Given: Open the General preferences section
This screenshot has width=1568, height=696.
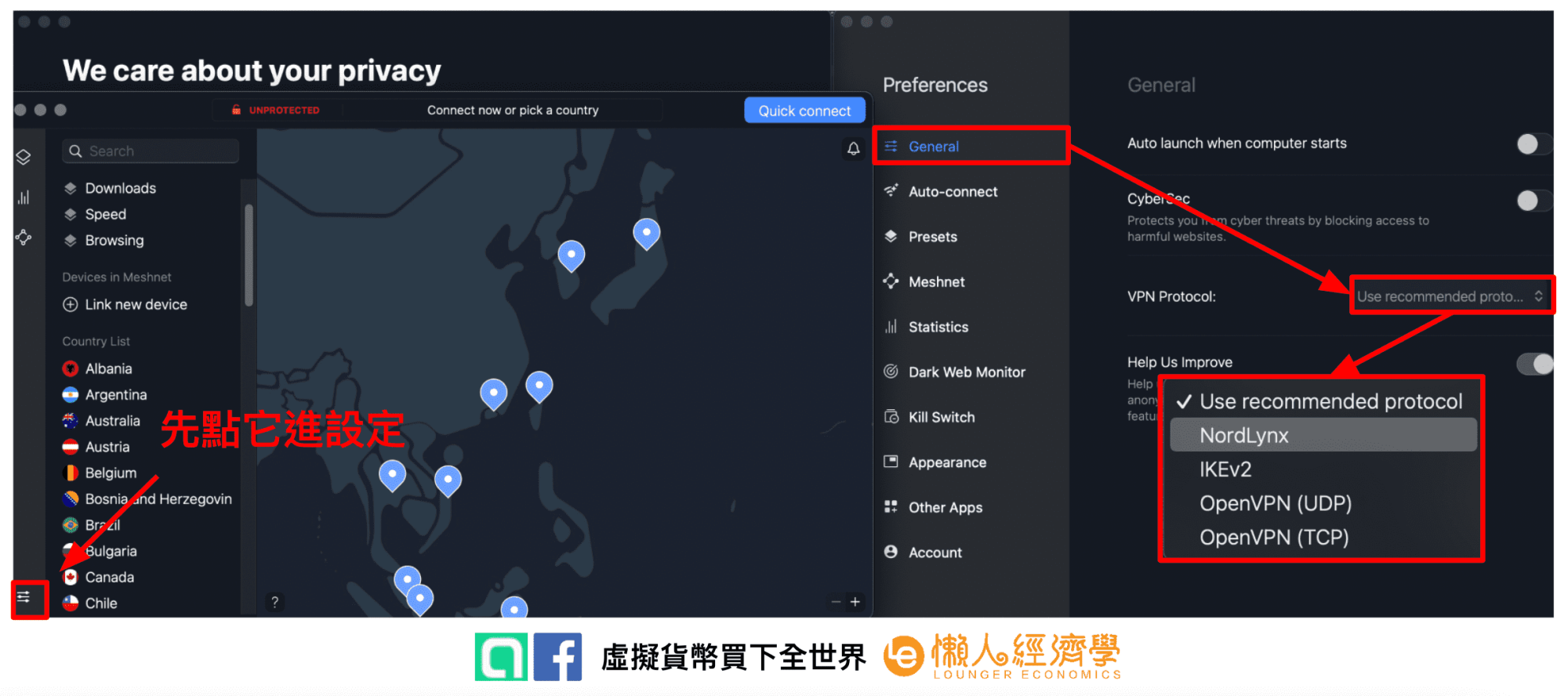Looking at the screenshot, I should [x=971, y=147].
